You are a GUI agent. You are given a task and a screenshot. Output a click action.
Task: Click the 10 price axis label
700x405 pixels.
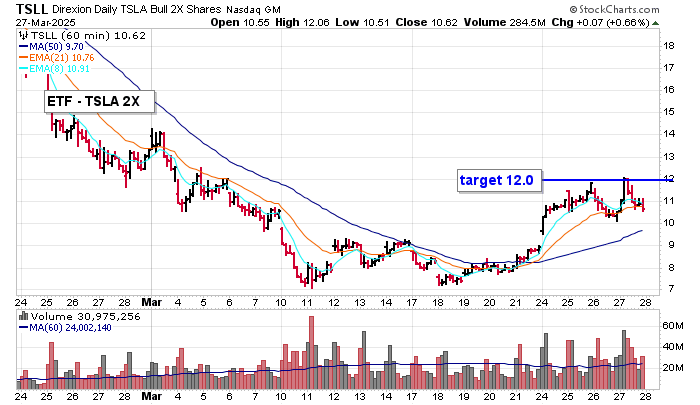(x=669, y=223)
